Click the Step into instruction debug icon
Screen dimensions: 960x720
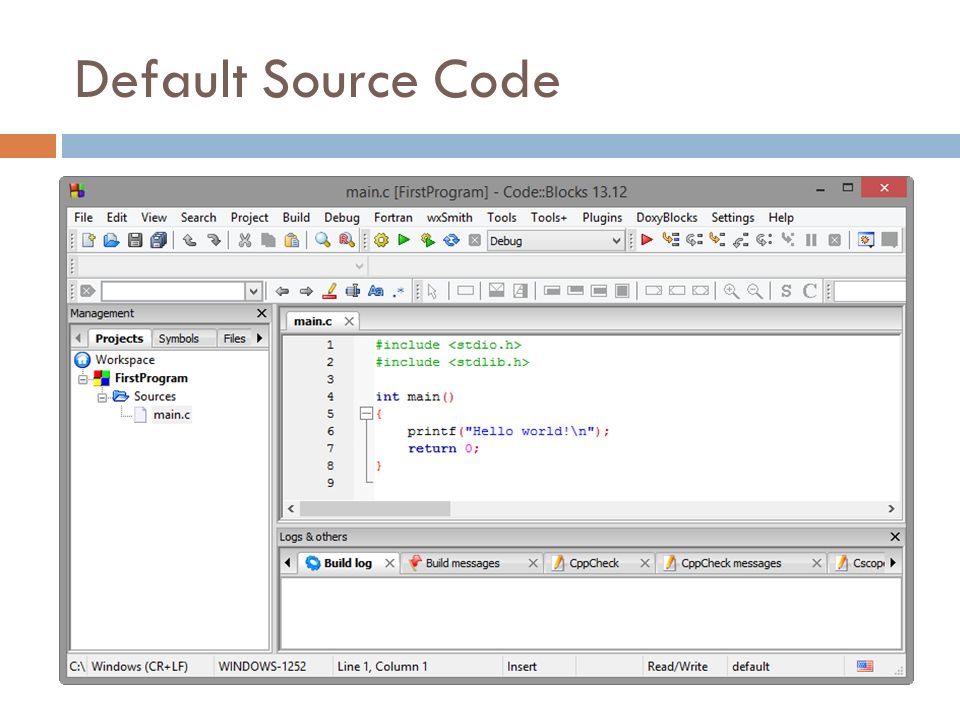[x=788, y=240]
